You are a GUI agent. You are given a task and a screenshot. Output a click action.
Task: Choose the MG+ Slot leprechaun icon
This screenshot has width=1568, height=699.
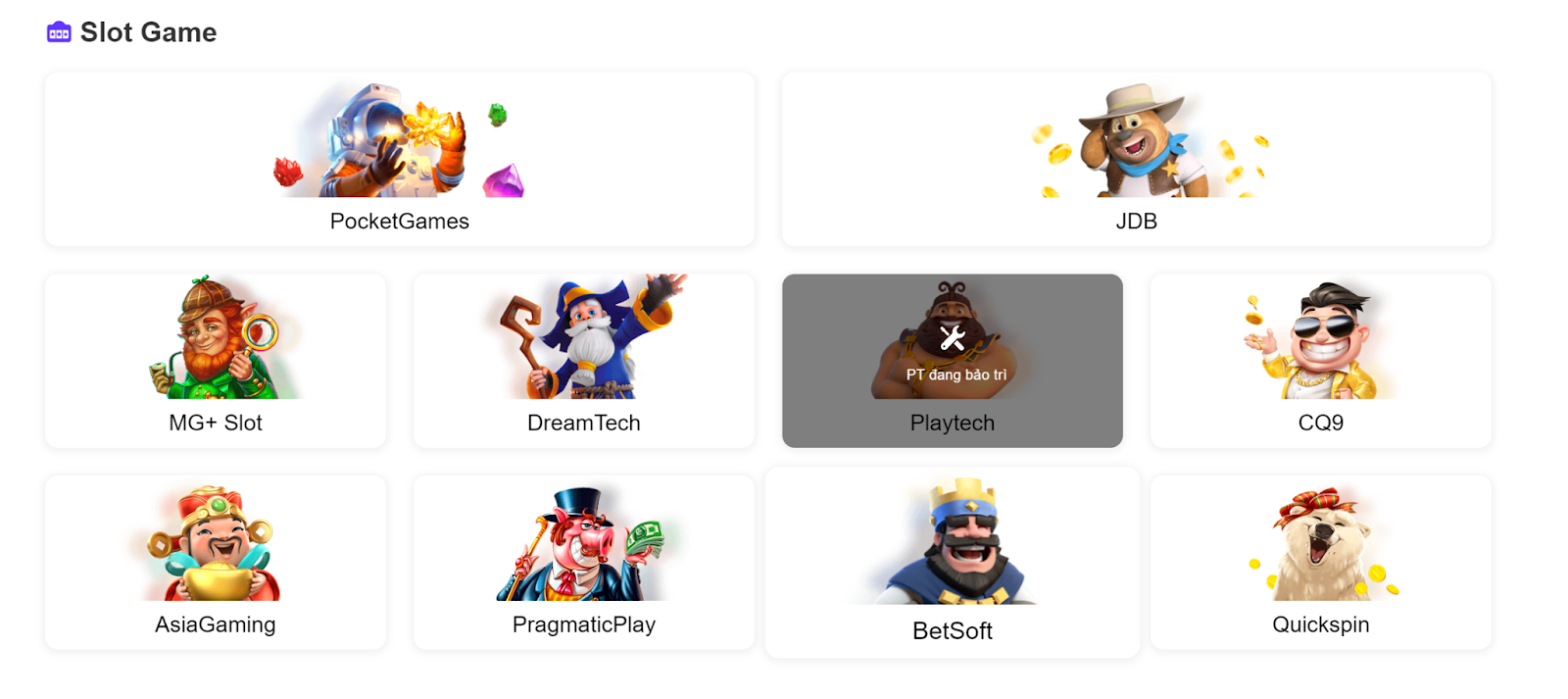[x=216, y=337]
